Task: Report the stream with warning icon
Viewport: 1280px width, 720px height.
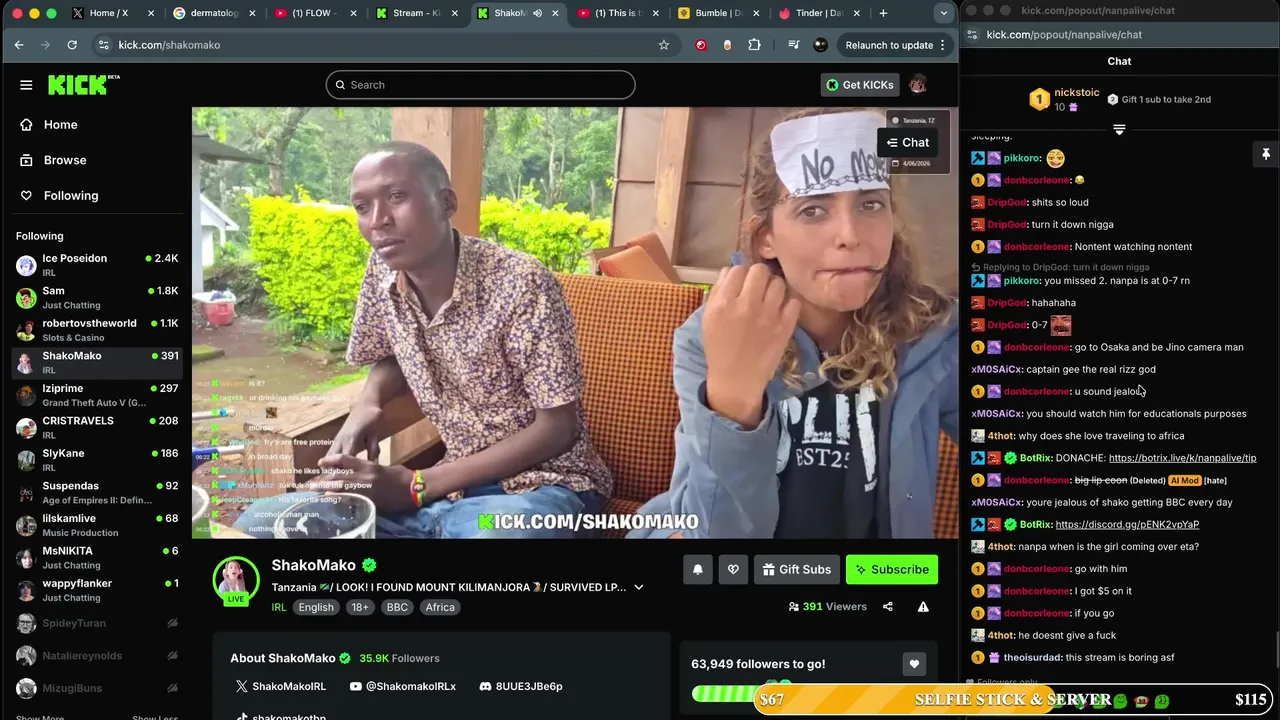Action: tap(923, 606)
